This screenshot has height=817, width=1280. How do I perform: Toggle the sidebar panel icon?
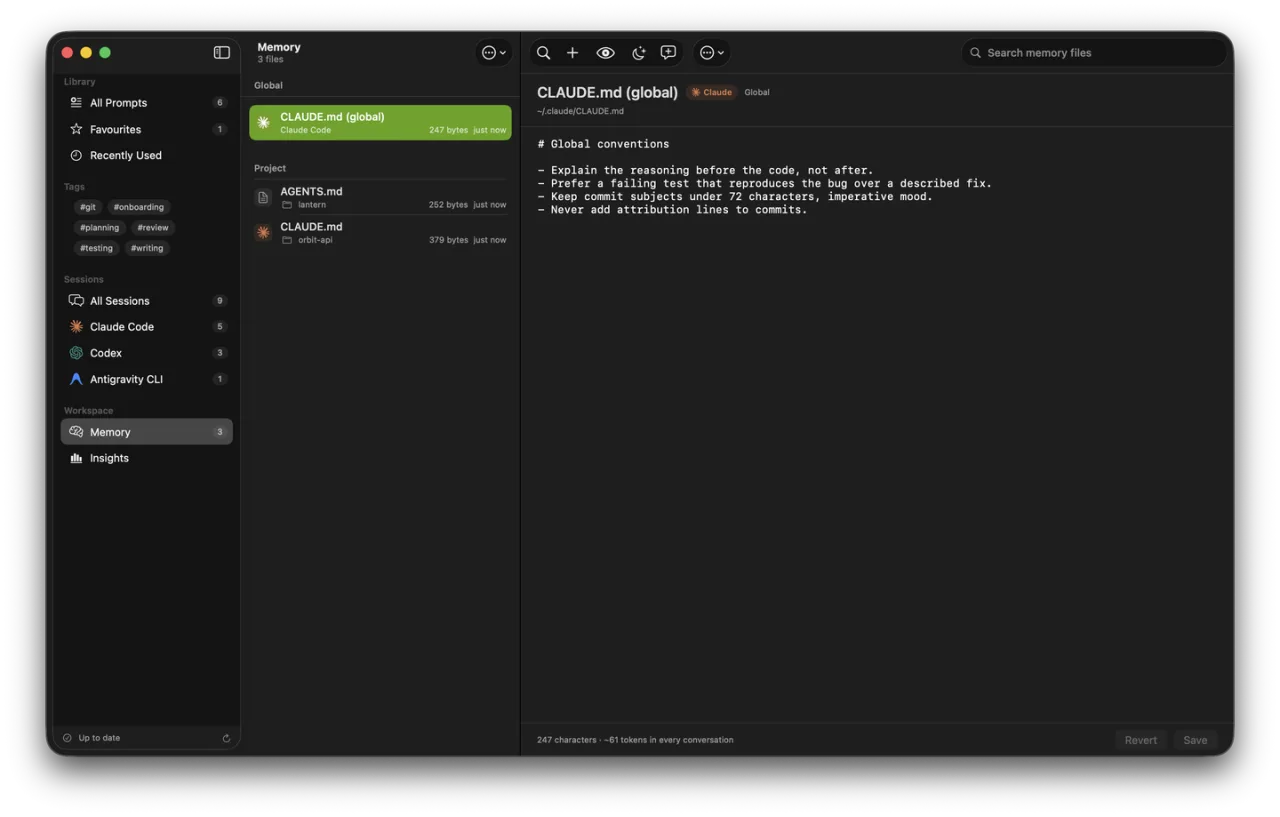222,52
